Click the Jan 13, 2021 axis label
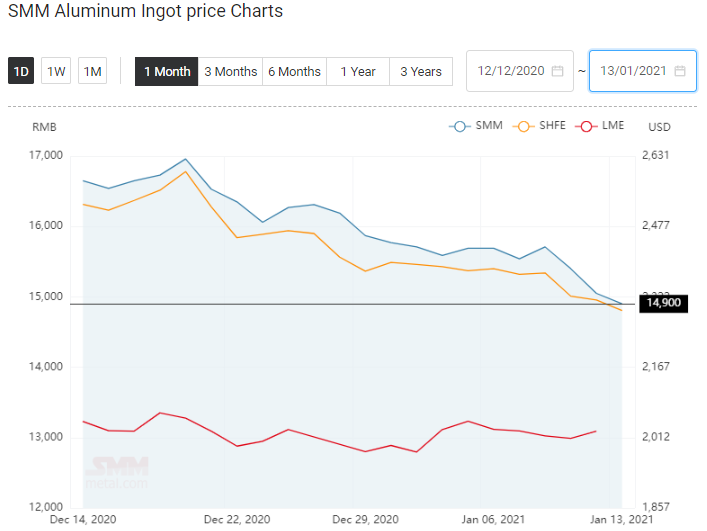 (622, 519)
